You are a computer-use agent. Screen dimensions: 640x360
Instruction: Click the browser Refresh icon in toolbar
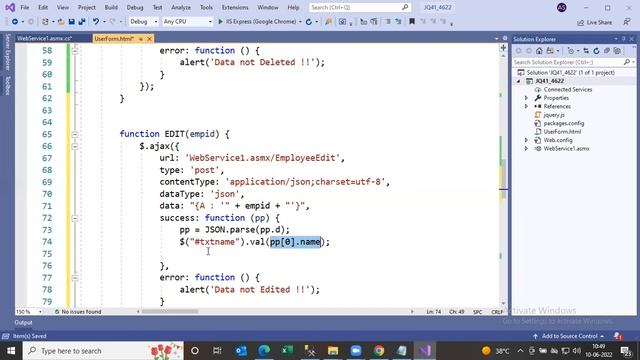[309, 22]
